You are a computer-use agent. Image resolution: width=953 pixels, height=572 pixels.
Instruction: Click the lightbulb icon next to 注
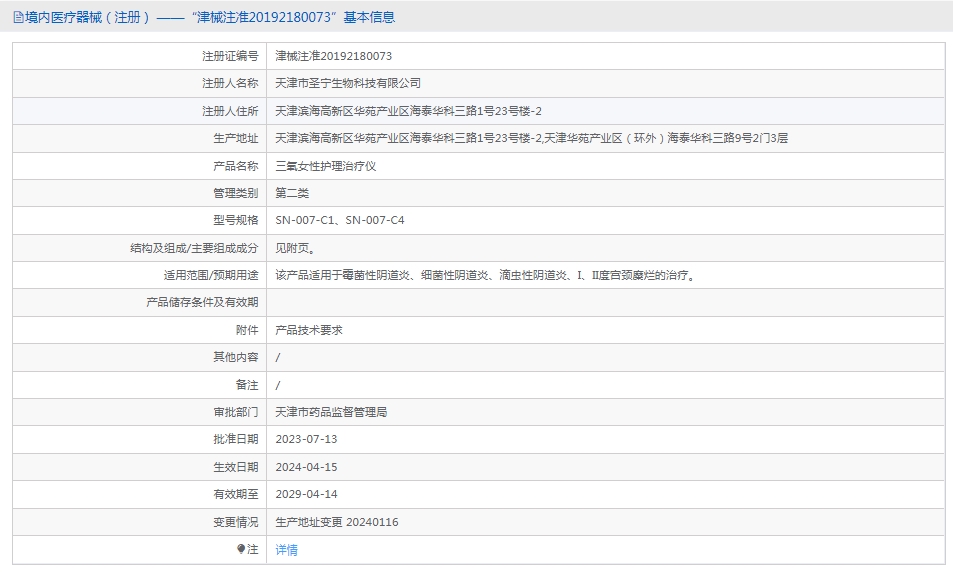pos(241,549)
